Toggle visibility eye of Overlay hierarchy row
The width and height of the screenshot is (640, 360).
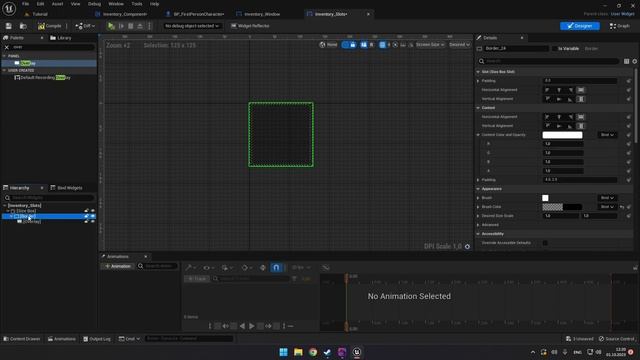pos(93,222)
